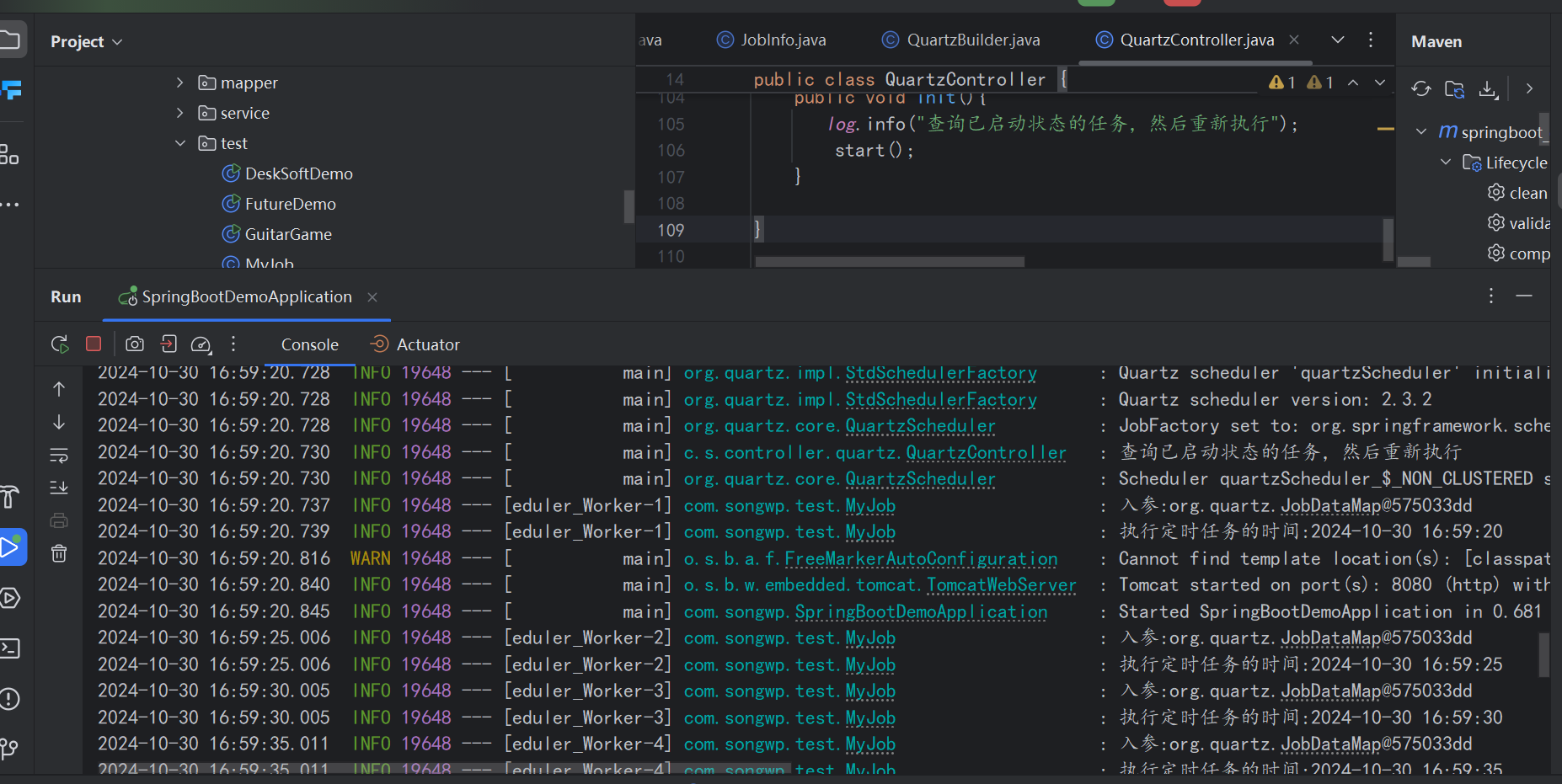Collapse the test folder
Image resolution: width=1562 pixels, height=784 pixels.
click(179, 143)
